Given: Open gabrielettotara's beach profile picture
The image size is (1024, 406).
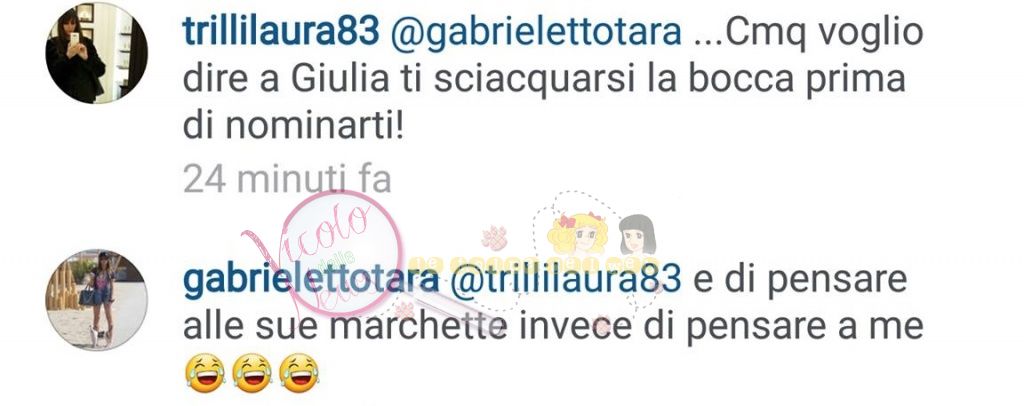Looking at the screenshot, I should coord(97,300).
